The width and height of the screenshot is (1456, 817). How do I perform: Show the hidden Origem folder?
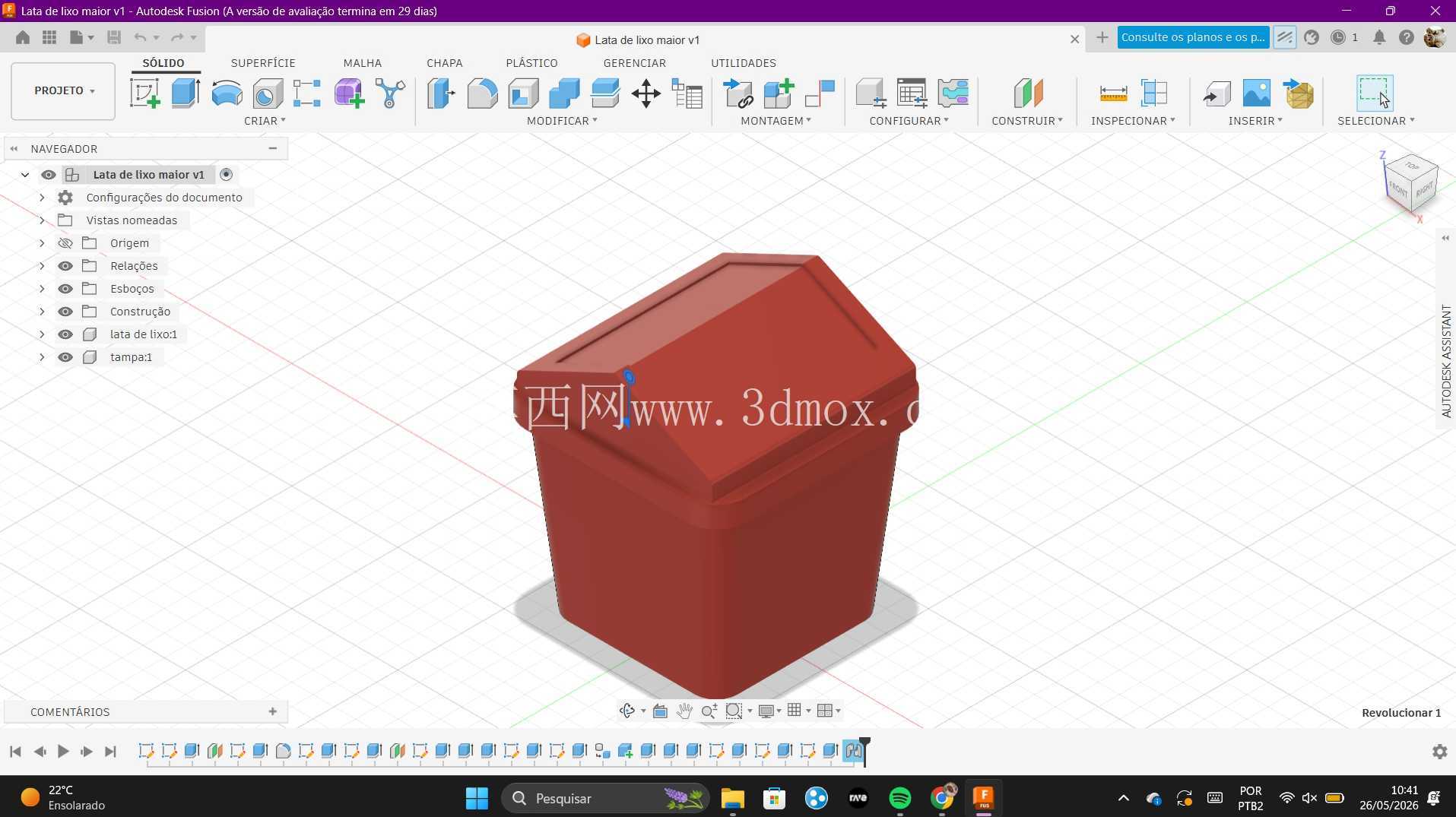coord(65,243)
